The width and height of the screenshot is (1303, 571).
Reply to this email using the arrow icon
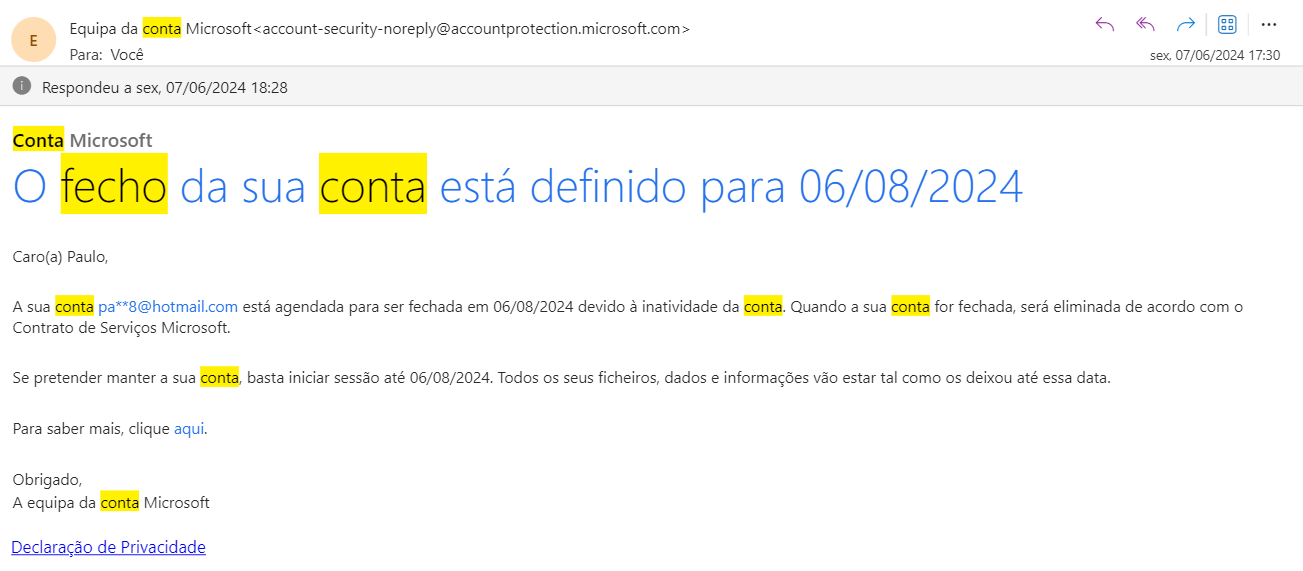pos(1105,25)
